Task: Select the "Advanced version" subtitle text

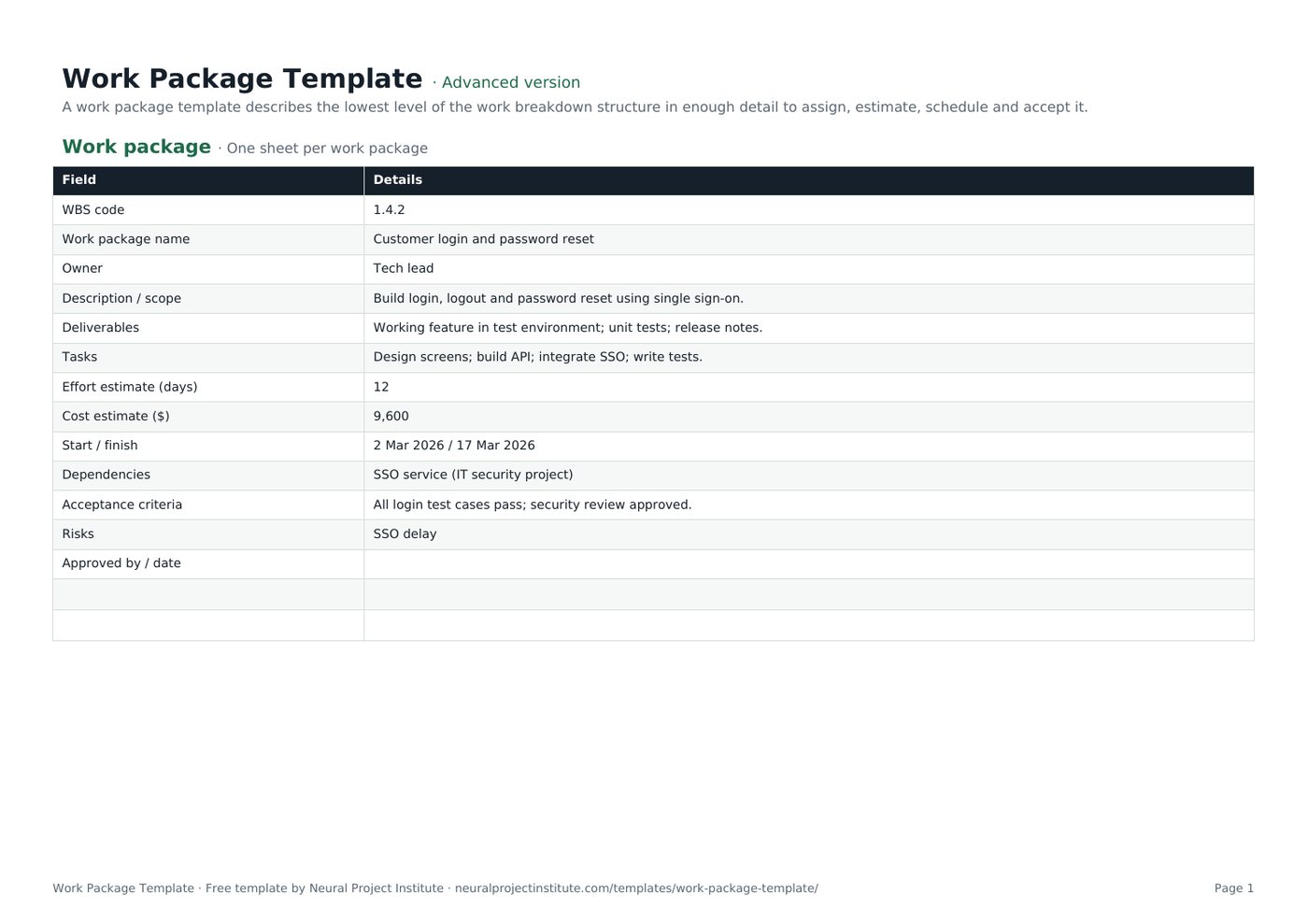Action: point(510,82)
